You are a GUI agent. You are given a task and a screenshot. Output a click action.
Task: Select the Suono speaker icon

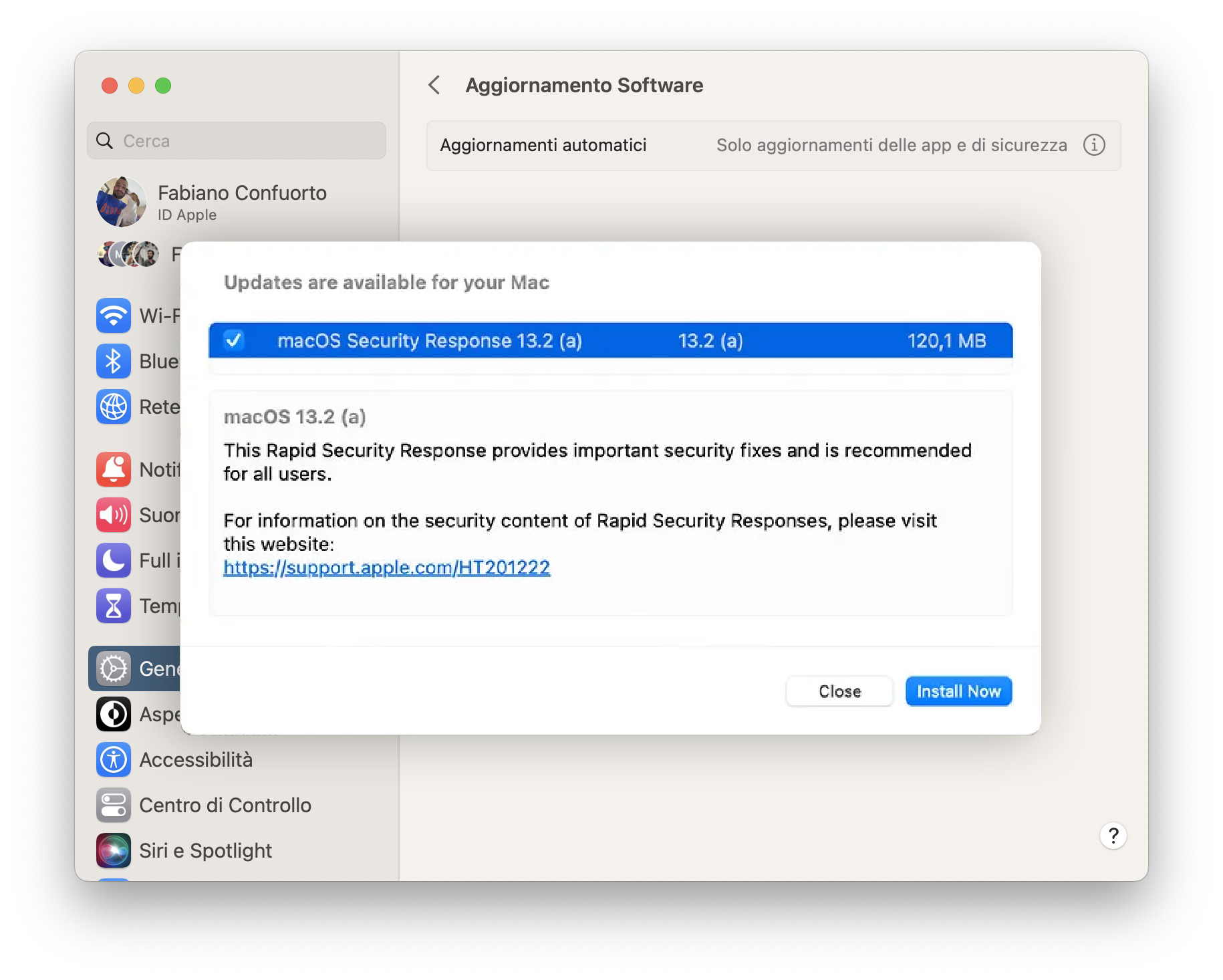click(113, 515)
